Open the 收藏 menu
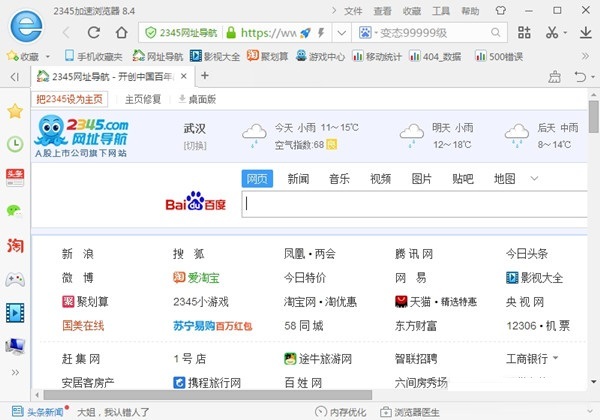600x420 pixels. coord(412,11)
